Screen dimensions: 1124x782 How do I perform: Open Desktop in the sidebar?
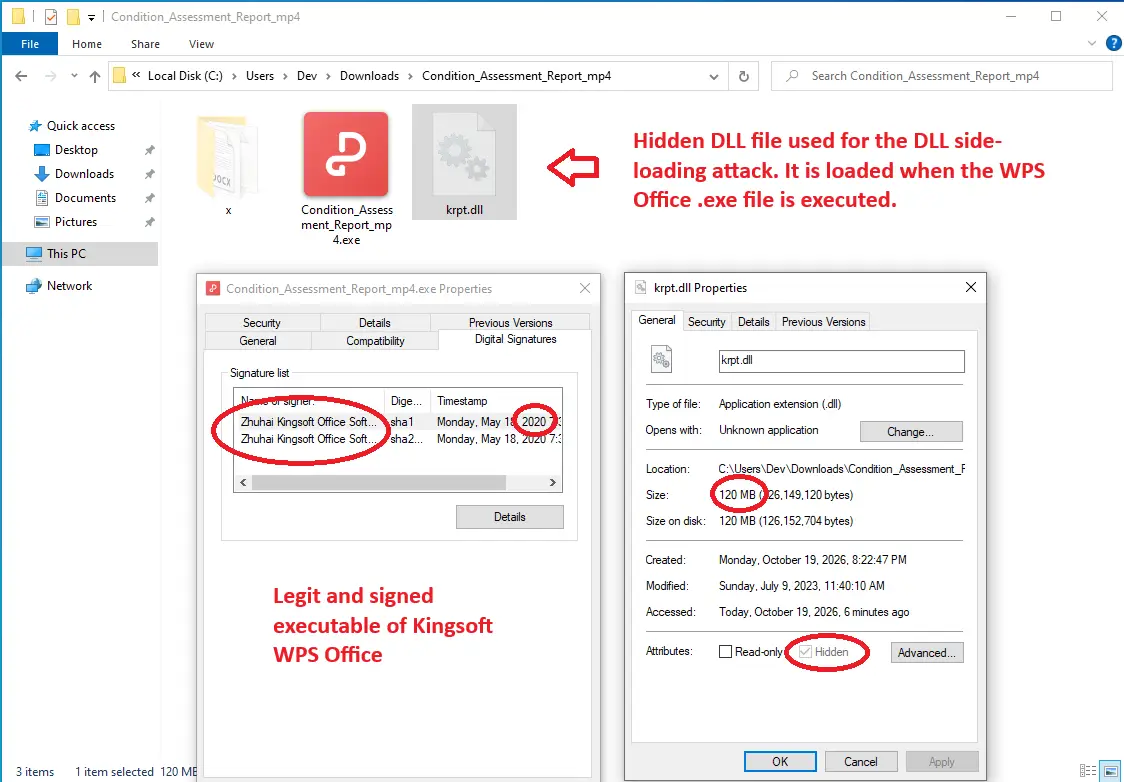[x=65, y=150]
